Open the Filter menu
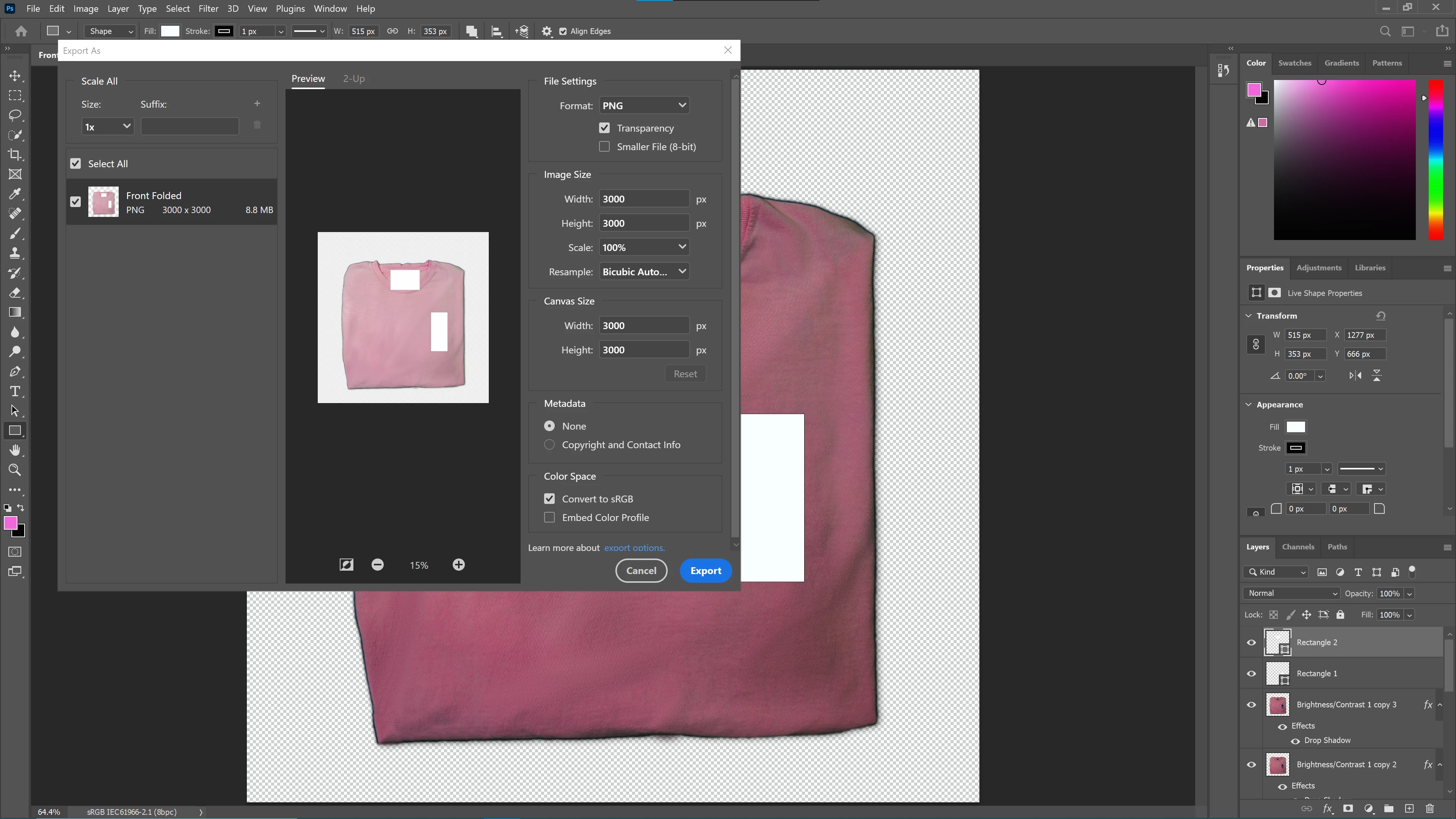The image size is (1456, 819). point(208,8)
